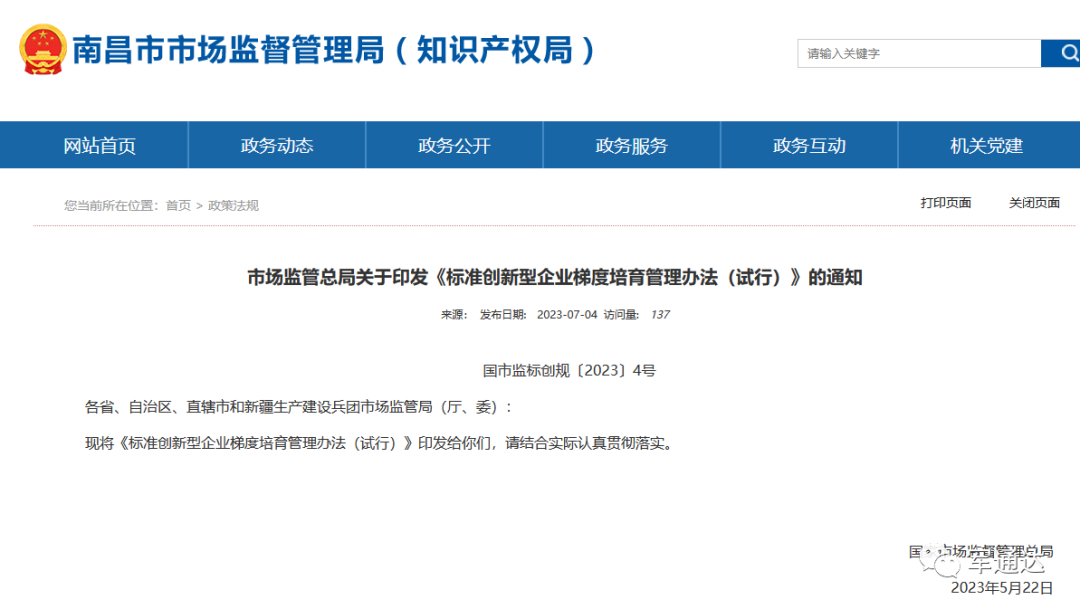
Task: Open the 政务服务 nav tab
Action: 632,145
